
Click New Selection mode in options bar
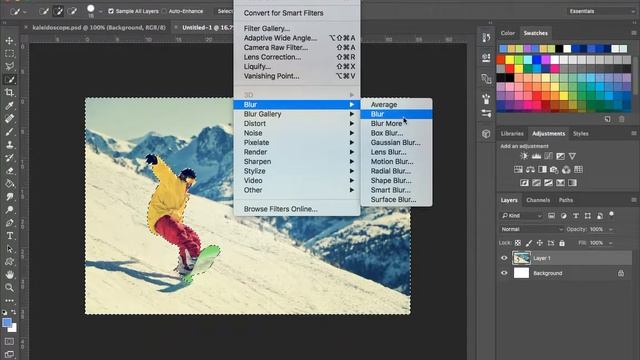(x=44, y=11)
